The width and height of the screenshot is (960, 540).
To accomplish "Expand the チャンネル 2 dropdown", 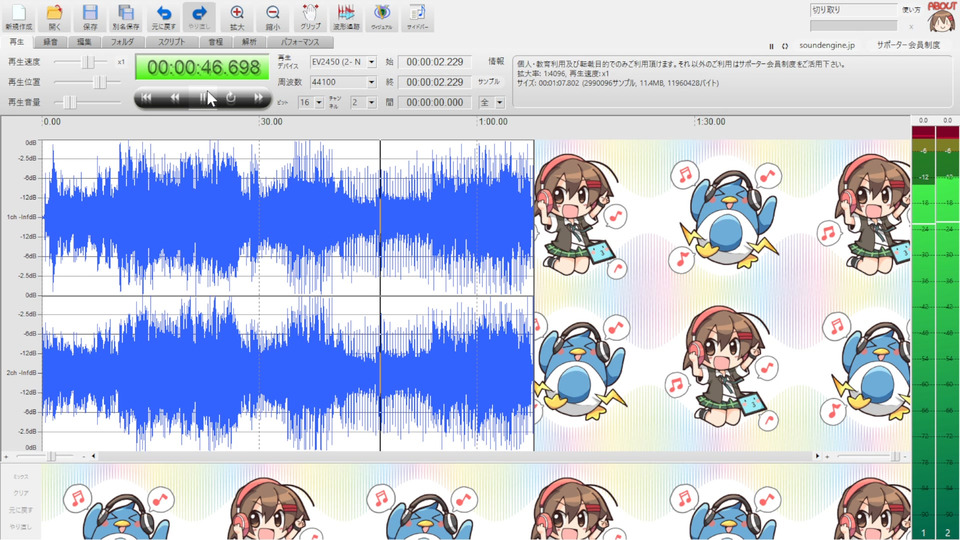I will (371, 102).
